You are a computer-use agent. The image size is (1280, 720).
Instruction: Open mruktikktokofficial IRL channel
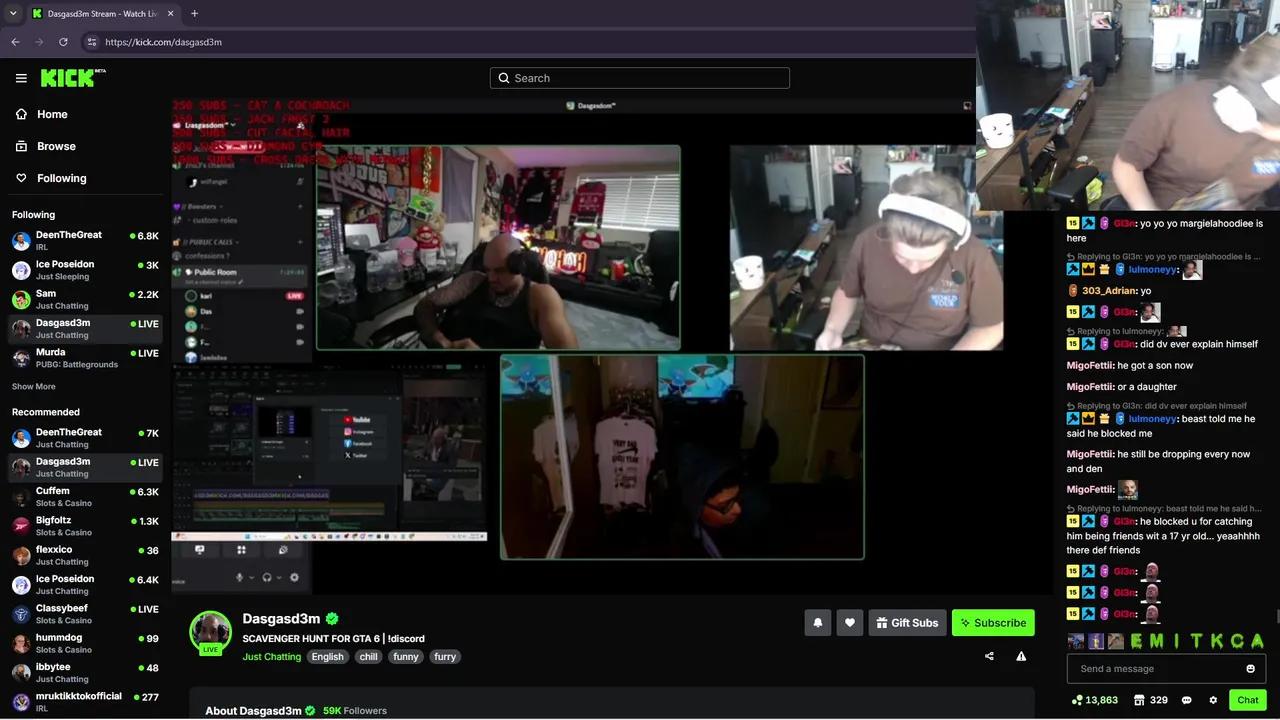pos(86,702)
